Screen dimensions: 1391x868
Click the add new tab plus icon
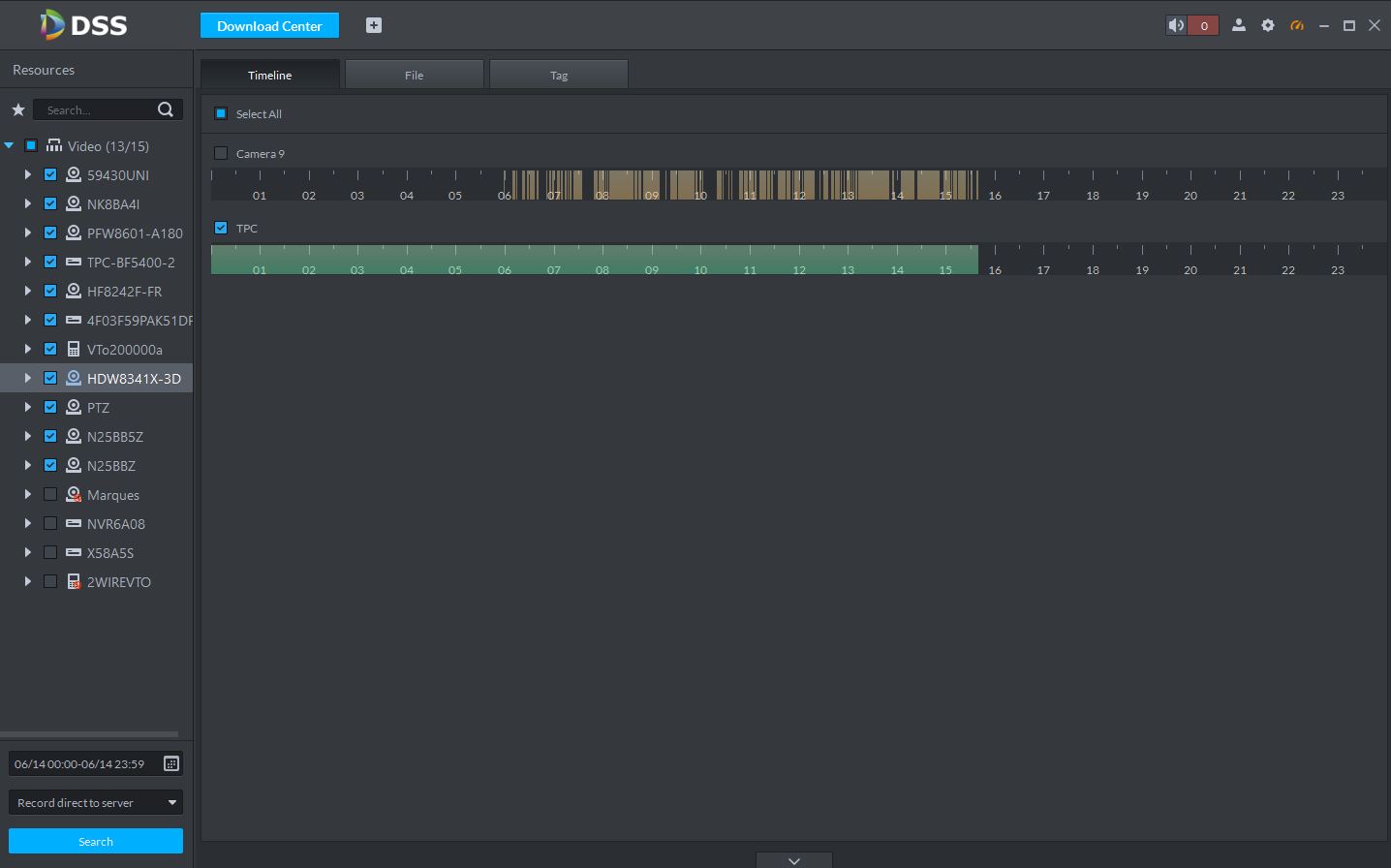[x=374, y=25]
